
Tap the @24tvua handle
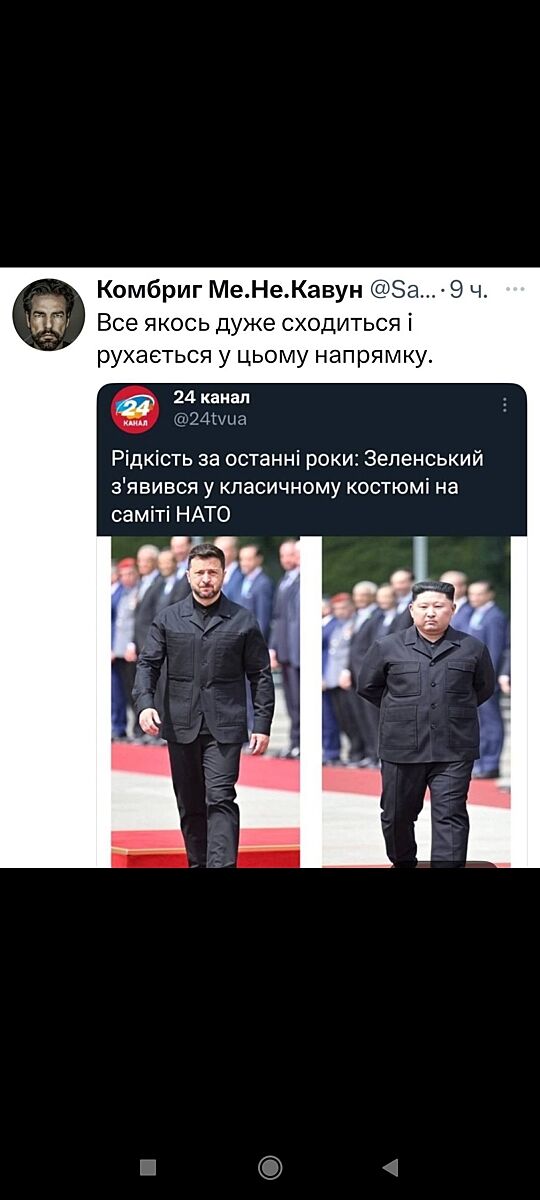click(210, 419)
